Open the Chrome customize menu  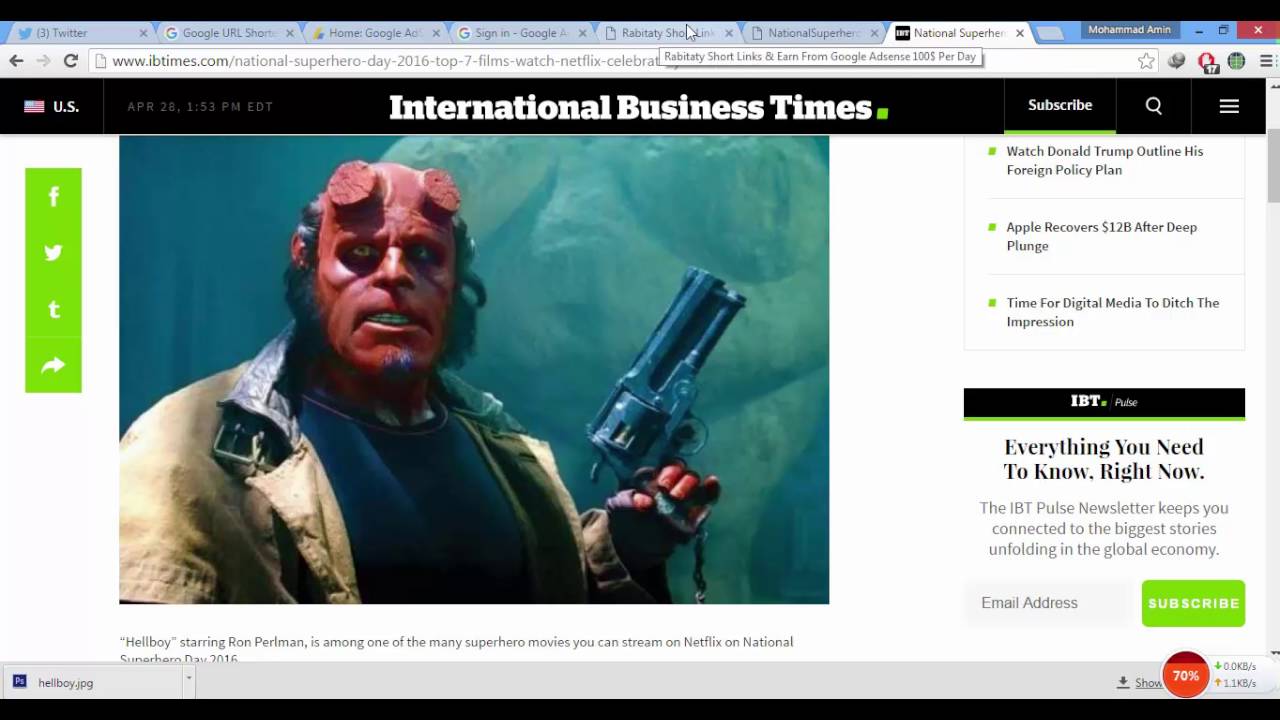pyautogui.click(x=1266, y=61)
